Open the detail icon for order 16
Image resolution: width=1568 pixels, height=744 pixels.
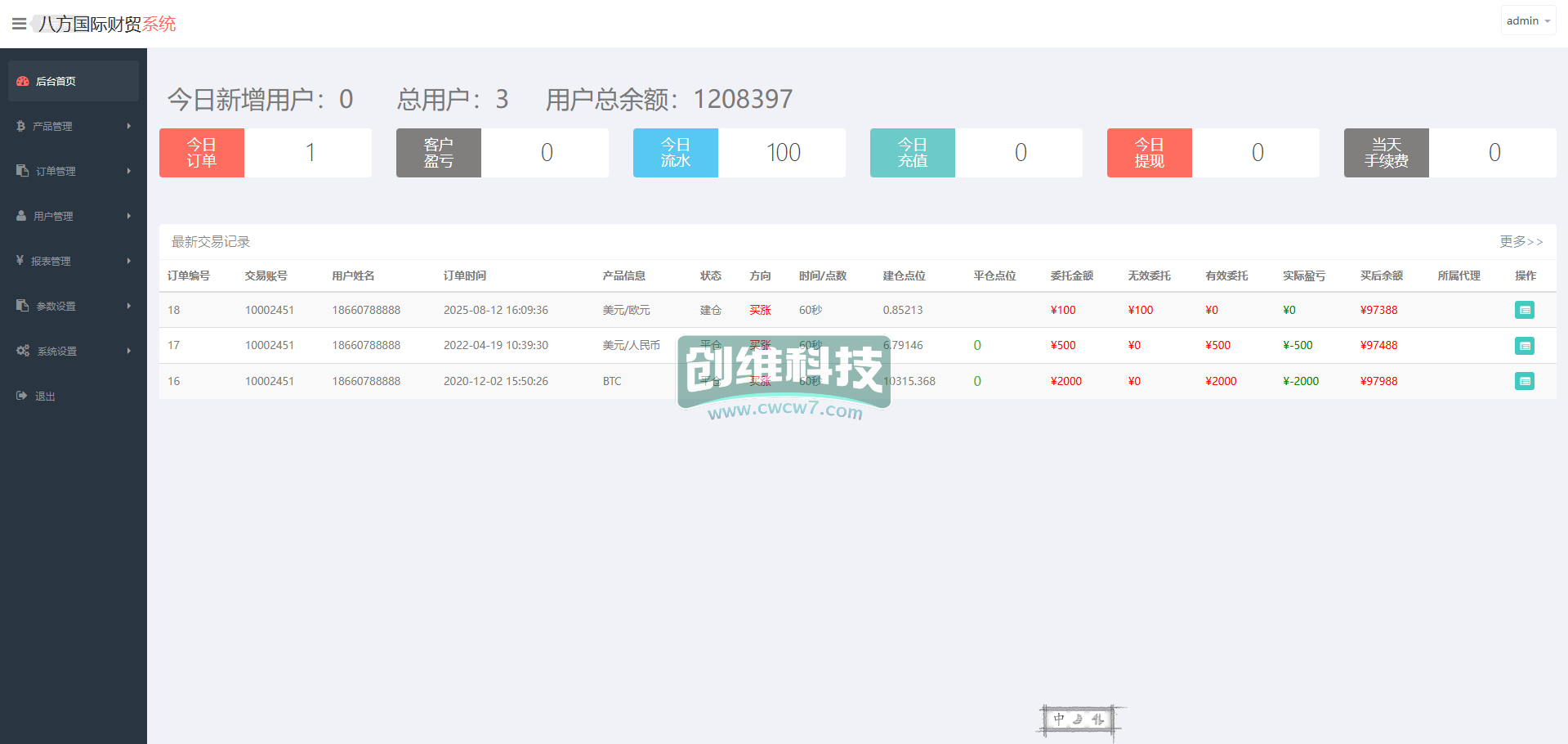(x=1525, y=381)
